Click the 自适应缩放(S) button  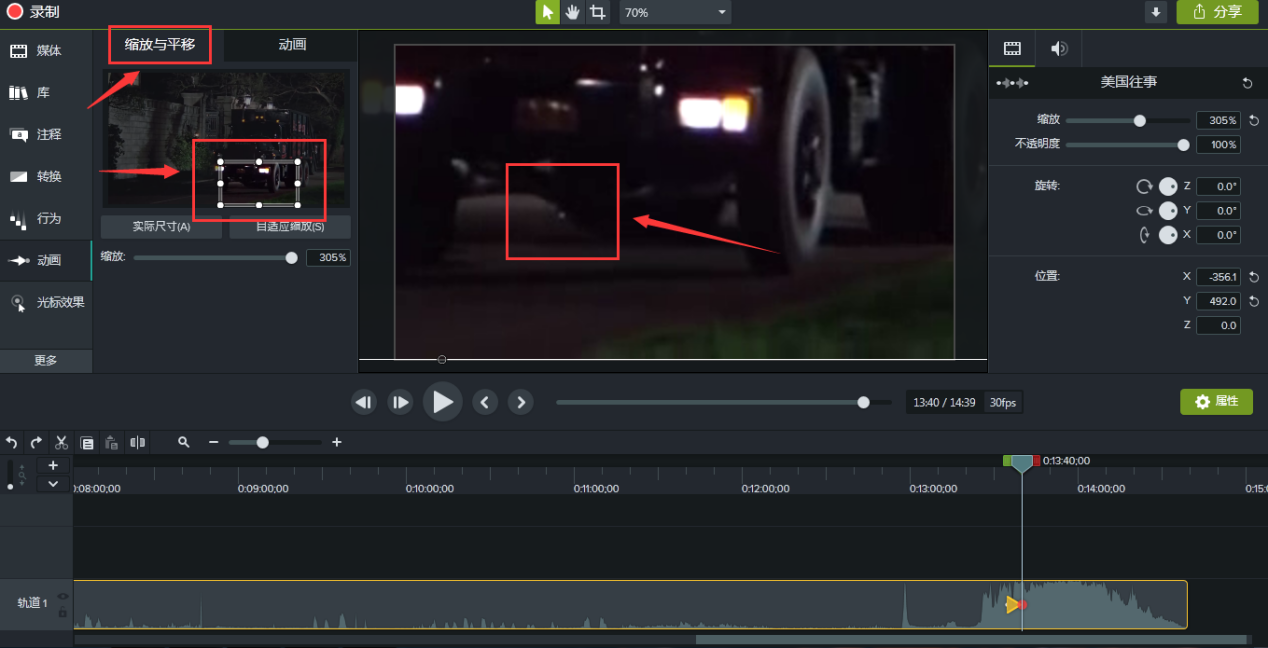tap(290, 226)
